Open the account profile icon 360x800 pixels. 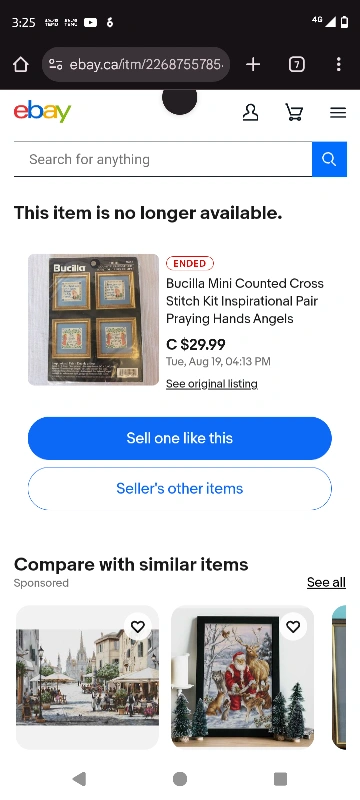[250, 112]
